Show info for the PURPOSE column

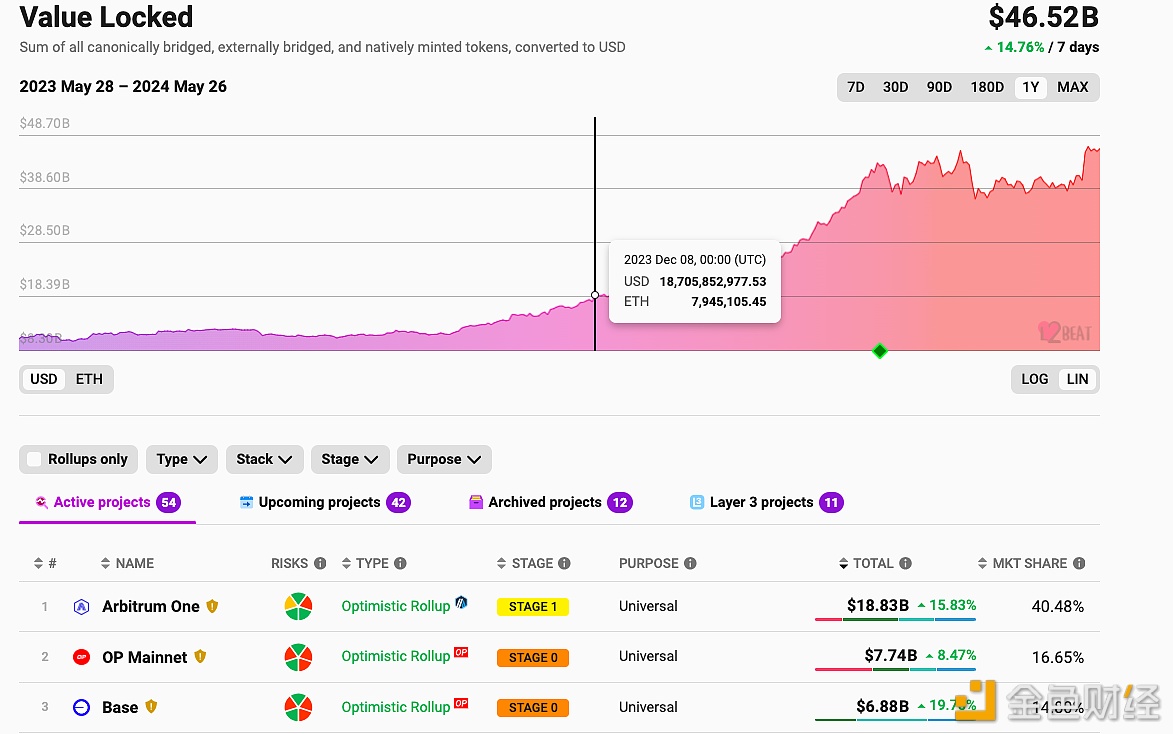[x=690, y=563]
